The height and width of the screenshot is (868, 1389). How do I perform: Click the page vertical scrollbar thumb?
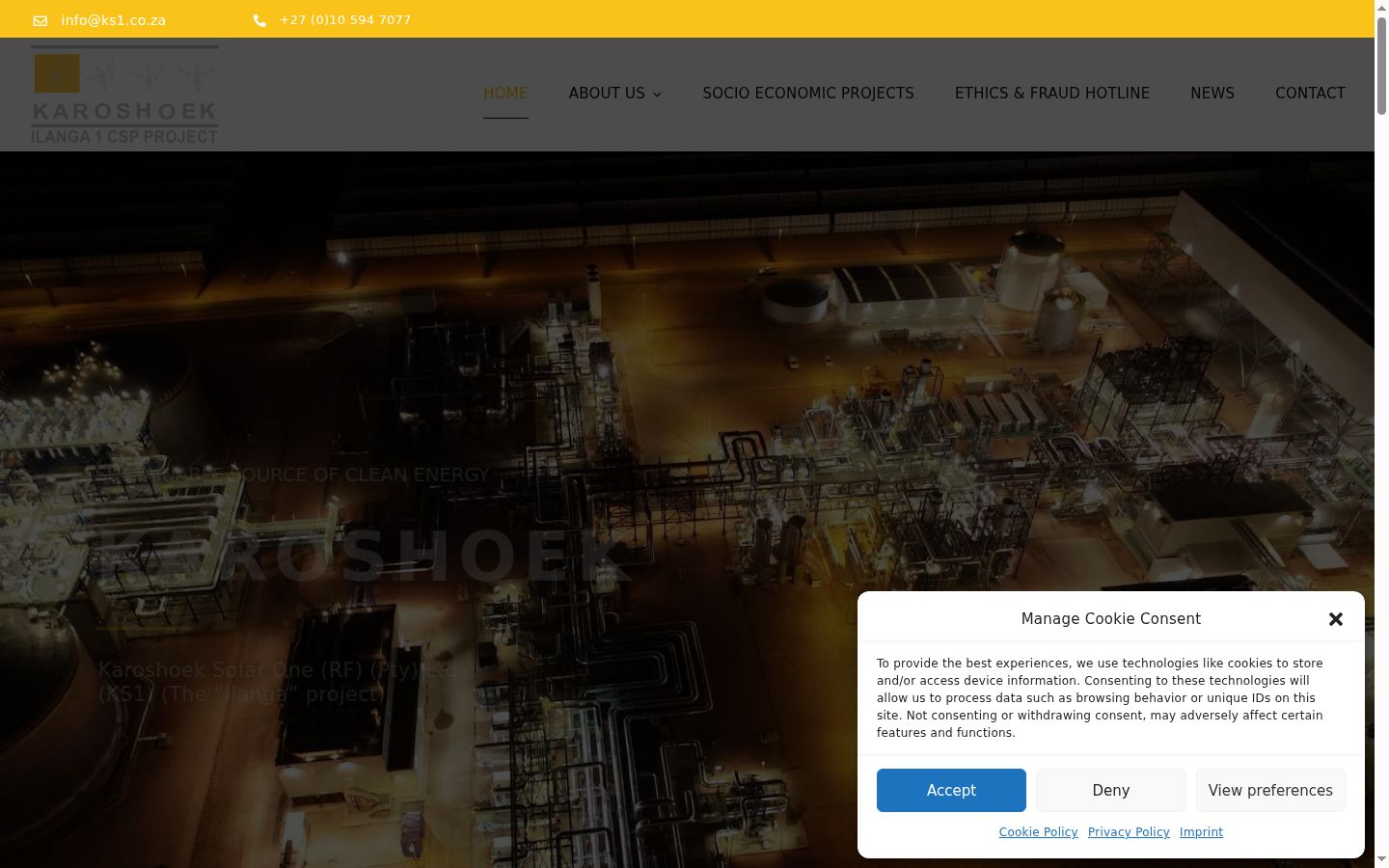[1381, 66]
